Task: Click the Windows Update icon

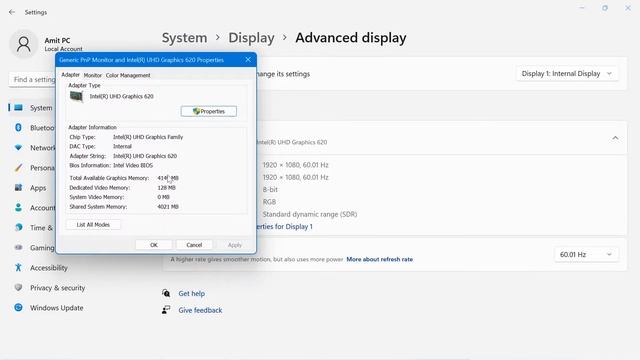Action: pyautogui.click(x=18, y=308)
